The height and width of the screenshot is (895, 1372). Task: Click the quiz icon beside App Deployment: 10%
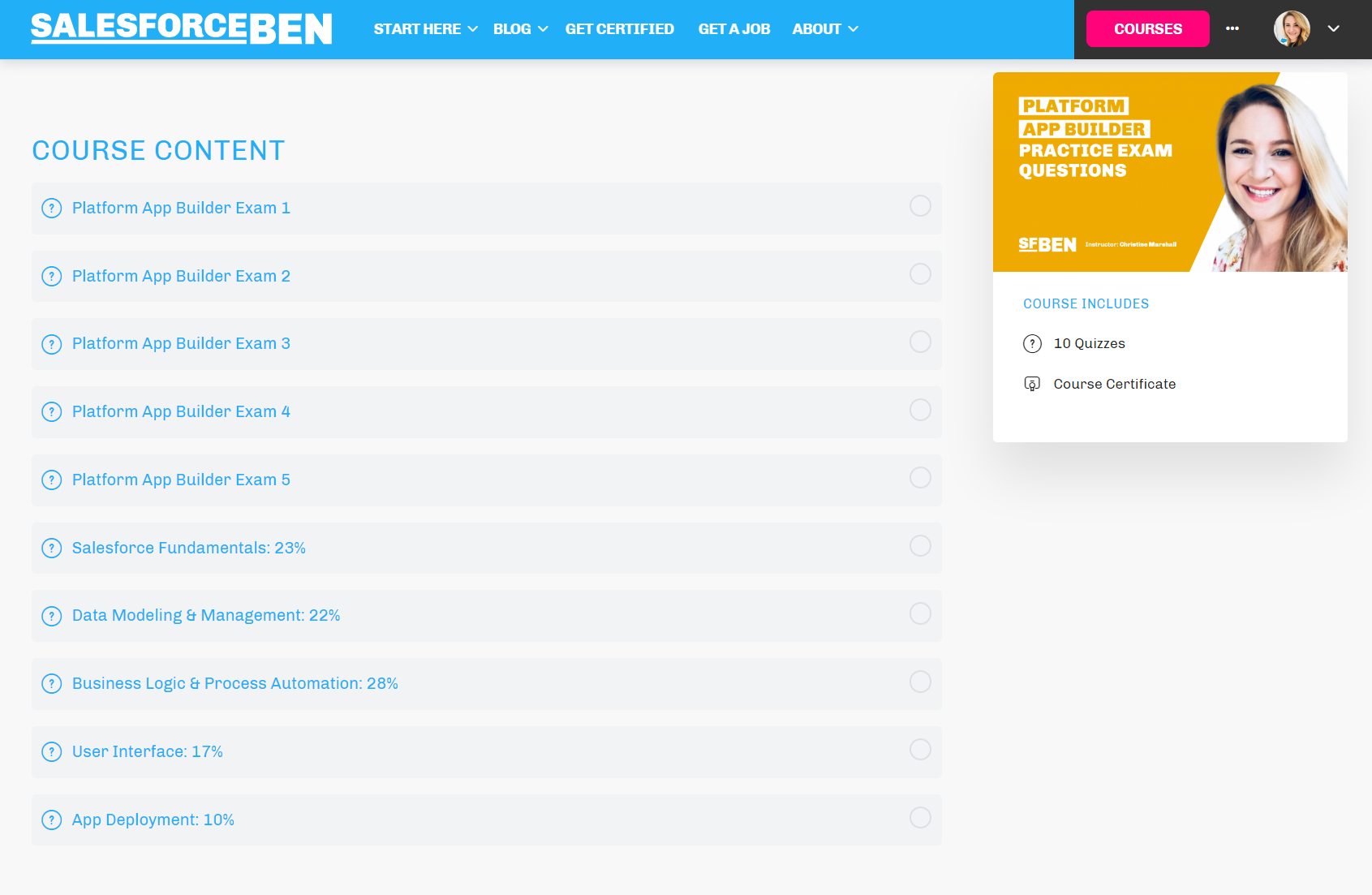pos(52,820)
